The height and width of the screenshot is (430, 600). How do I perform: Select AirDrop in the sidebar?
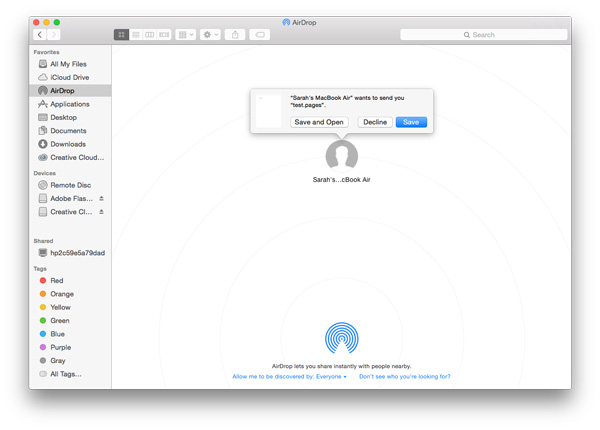tap(70, 91)
